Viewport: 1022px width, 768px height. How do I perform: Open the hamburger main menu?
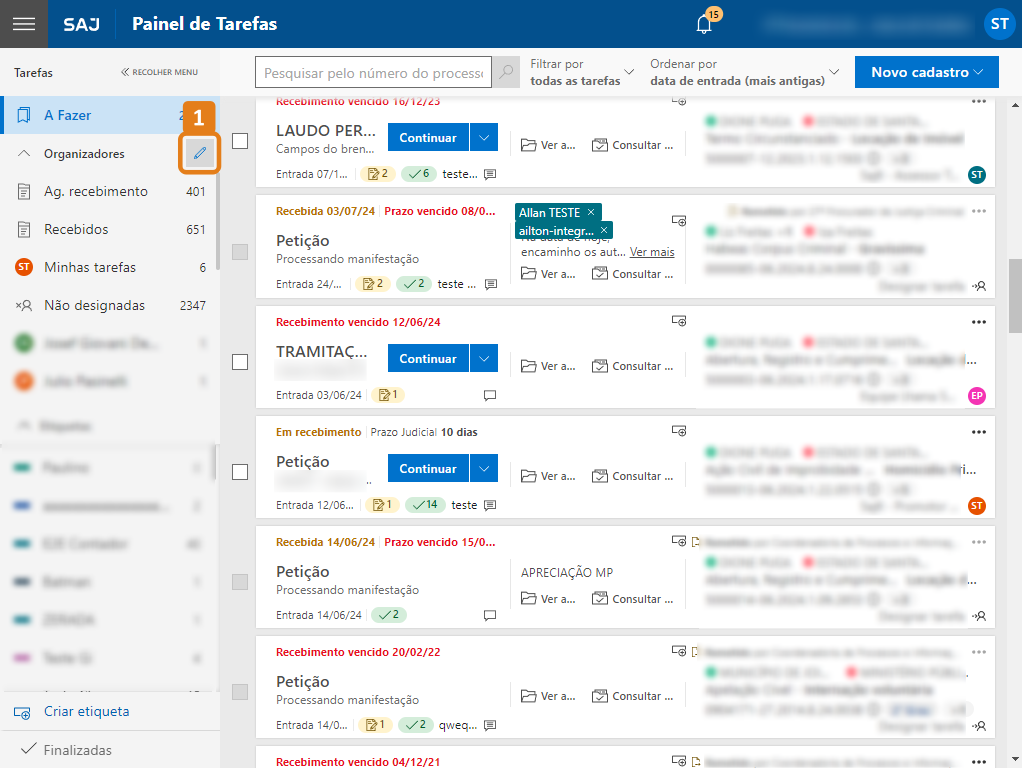click(23, 24)
